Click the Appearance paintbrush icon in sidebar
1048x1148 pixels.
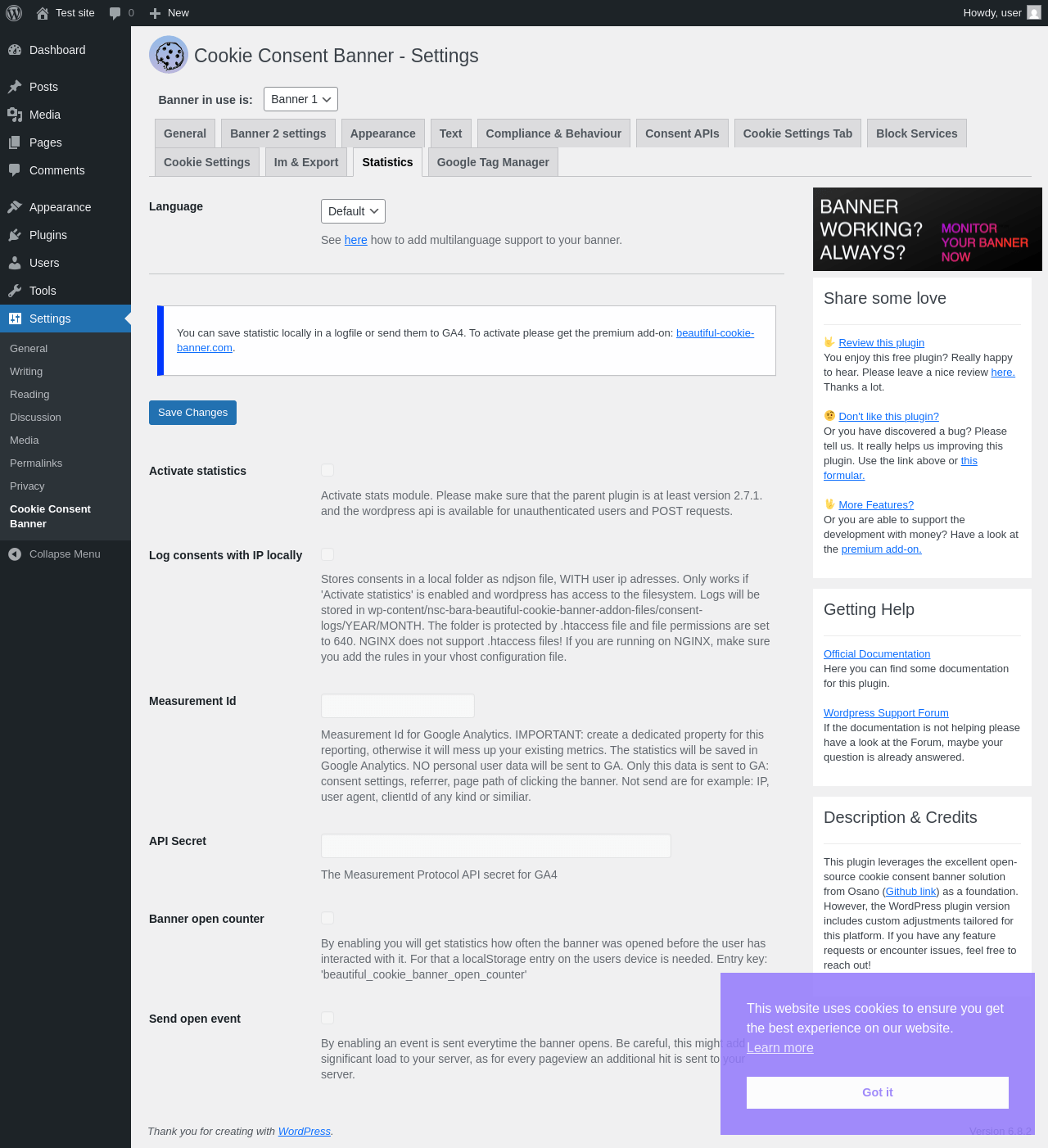coord(15,207)
